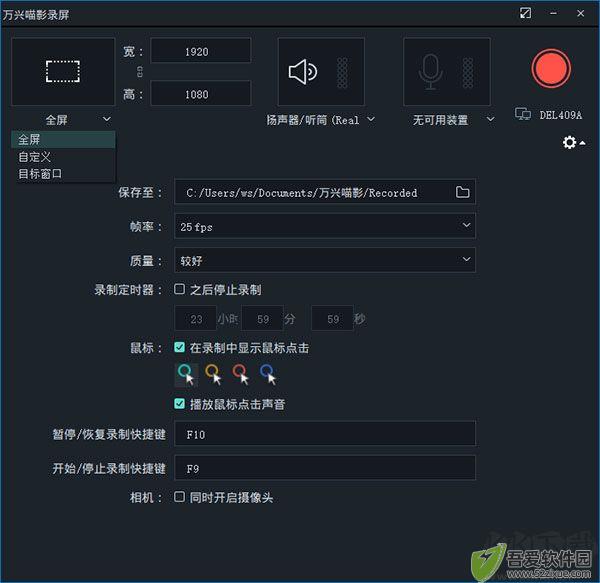Select the red mouse click cursor style

(x=240, y=374)
